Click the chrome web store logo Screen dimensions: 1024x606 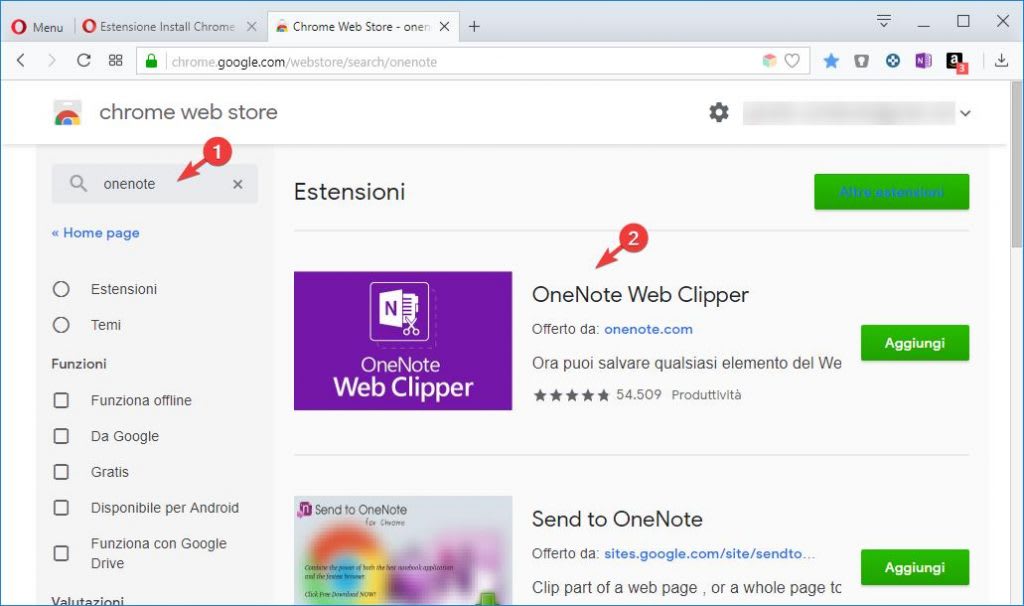click(x=67, y=112)
